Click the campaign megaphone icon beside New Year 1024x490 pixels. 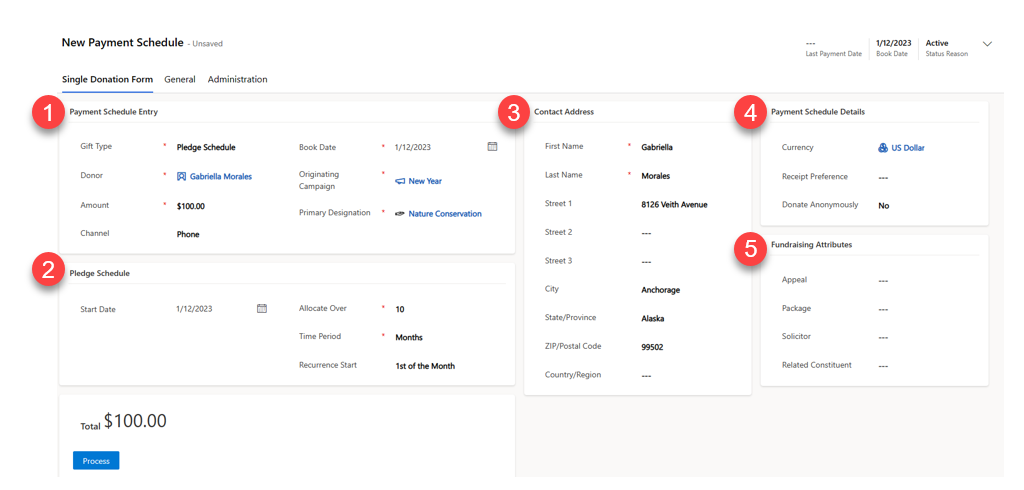coord(400,181)
